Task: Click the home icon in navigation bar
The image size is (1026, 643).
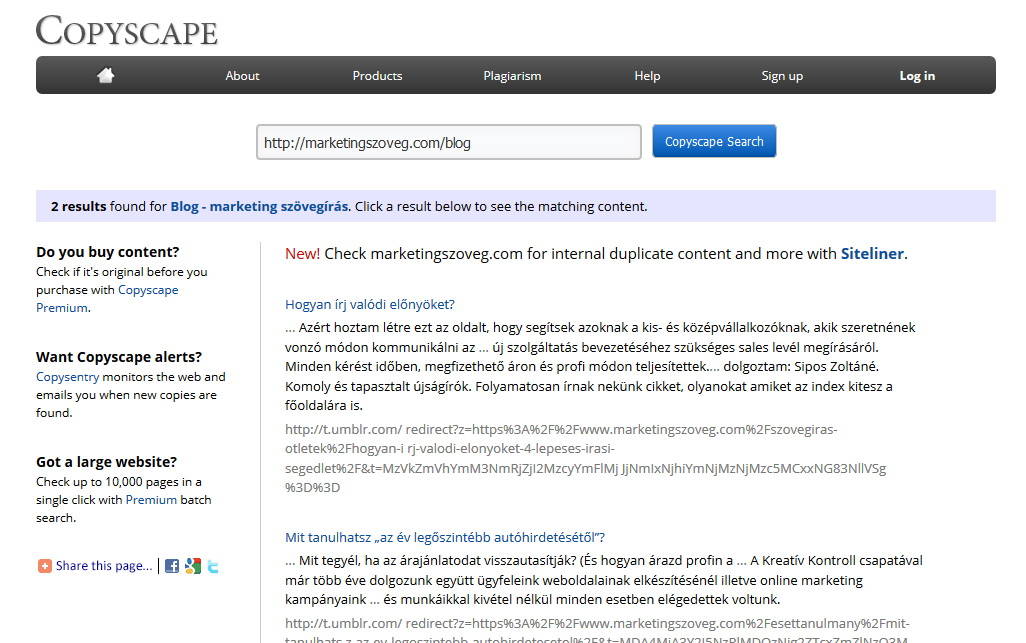Action: coord(105,76)
